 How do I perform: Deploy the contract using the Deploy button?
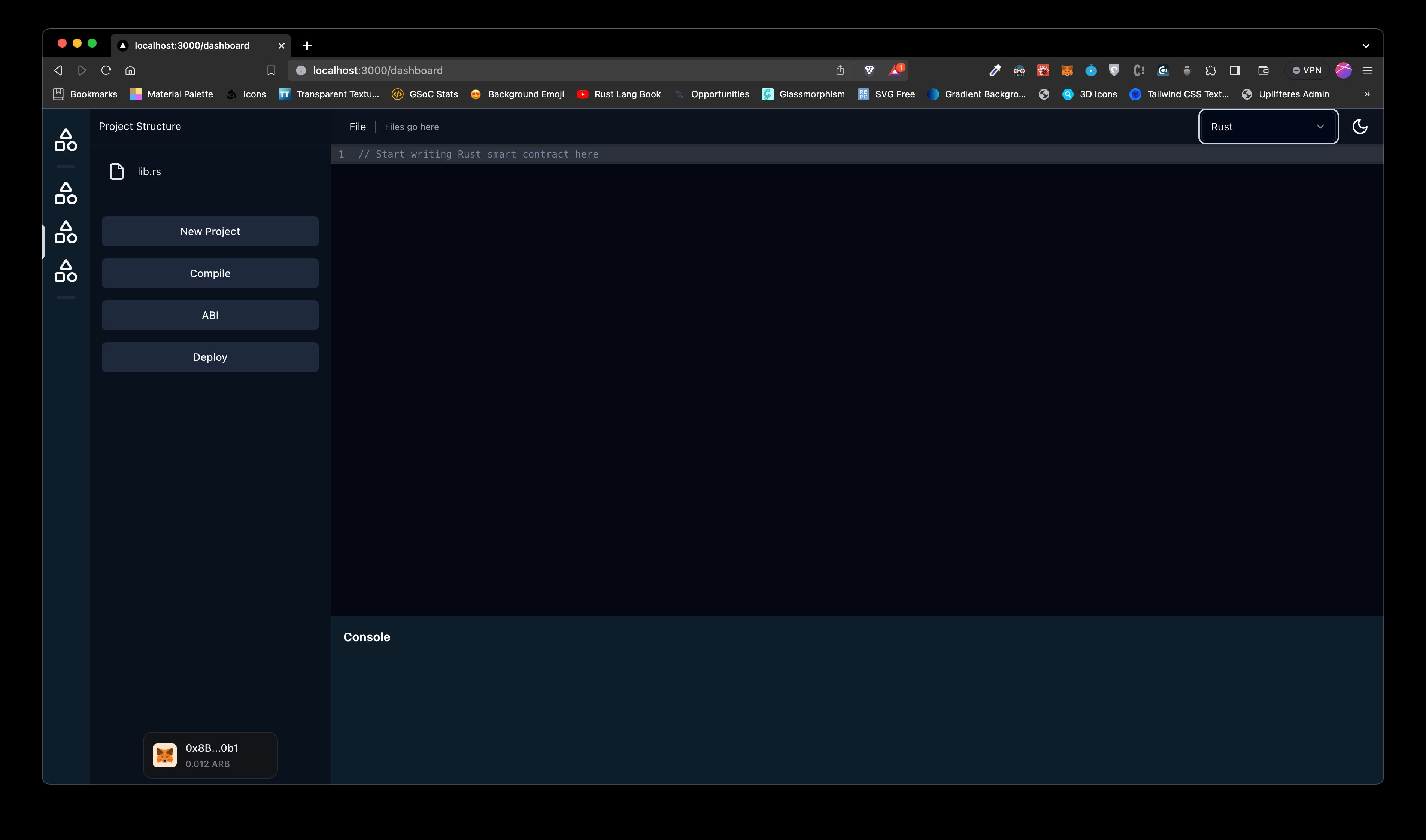[x=210, y=357]
